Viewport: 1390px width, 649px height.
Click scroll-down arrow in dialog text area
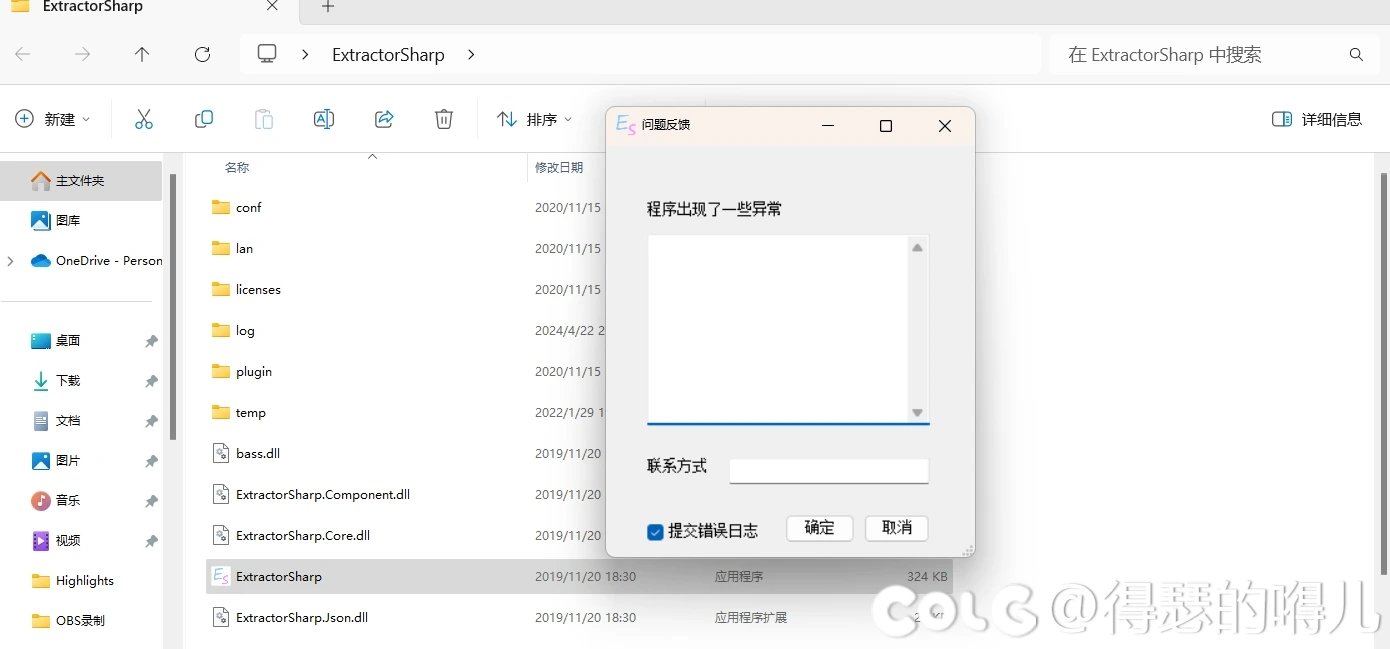pos(918,413)
